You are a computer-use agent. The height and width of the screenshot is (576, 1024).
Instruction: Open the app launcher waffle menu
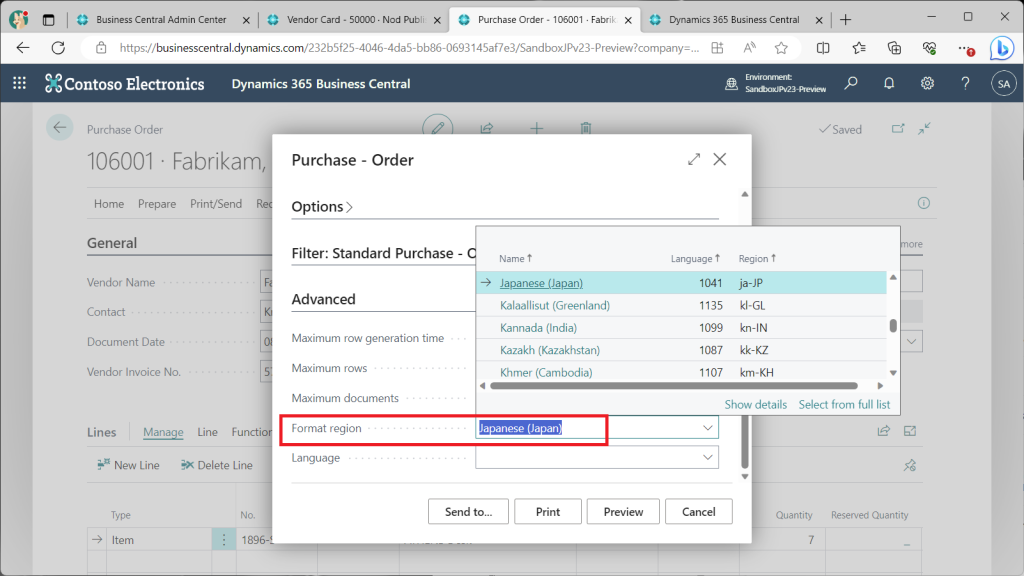click(x=20, y=83)
